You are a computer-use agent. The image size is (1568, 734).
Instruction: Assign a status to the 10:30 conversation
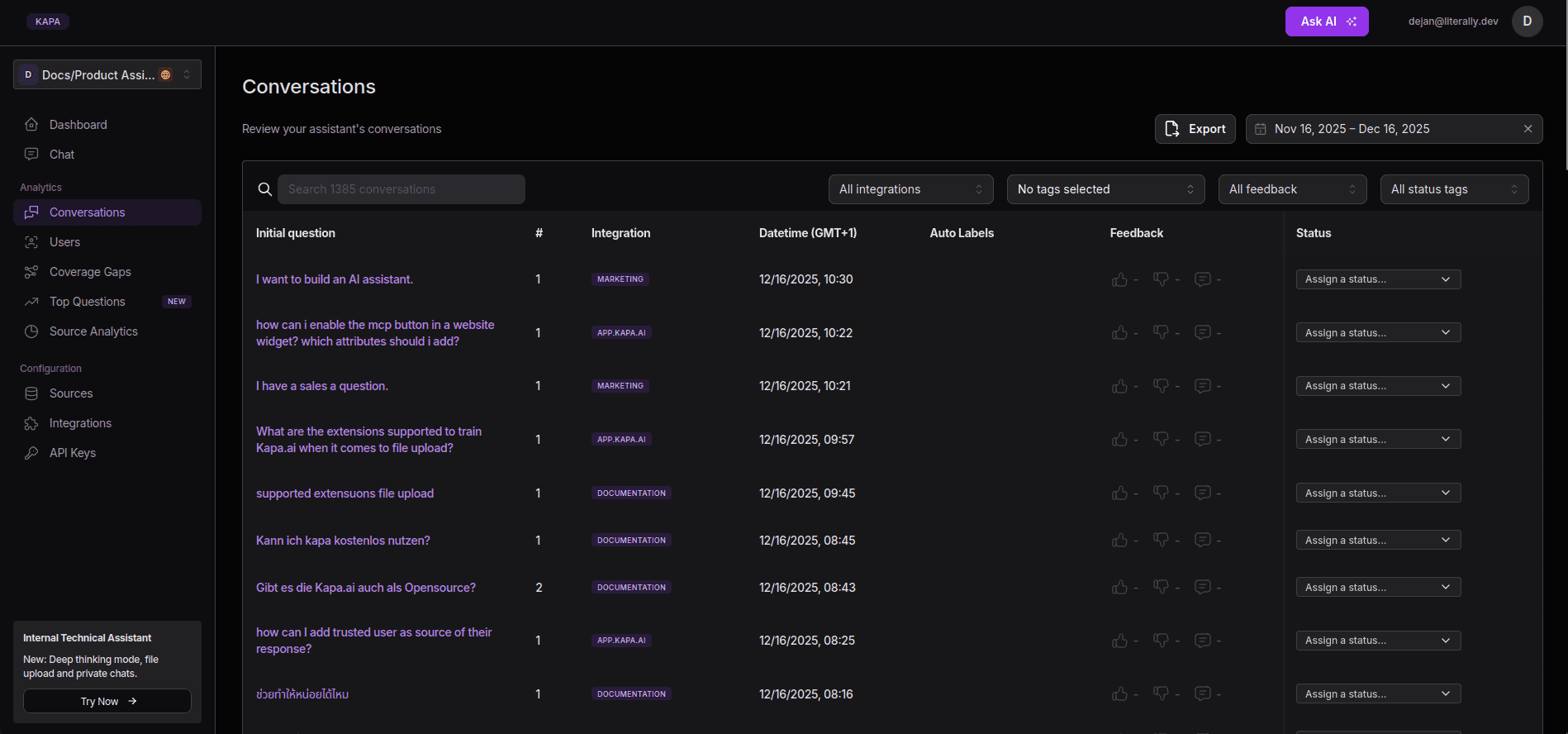click(x=1378, y=279)
